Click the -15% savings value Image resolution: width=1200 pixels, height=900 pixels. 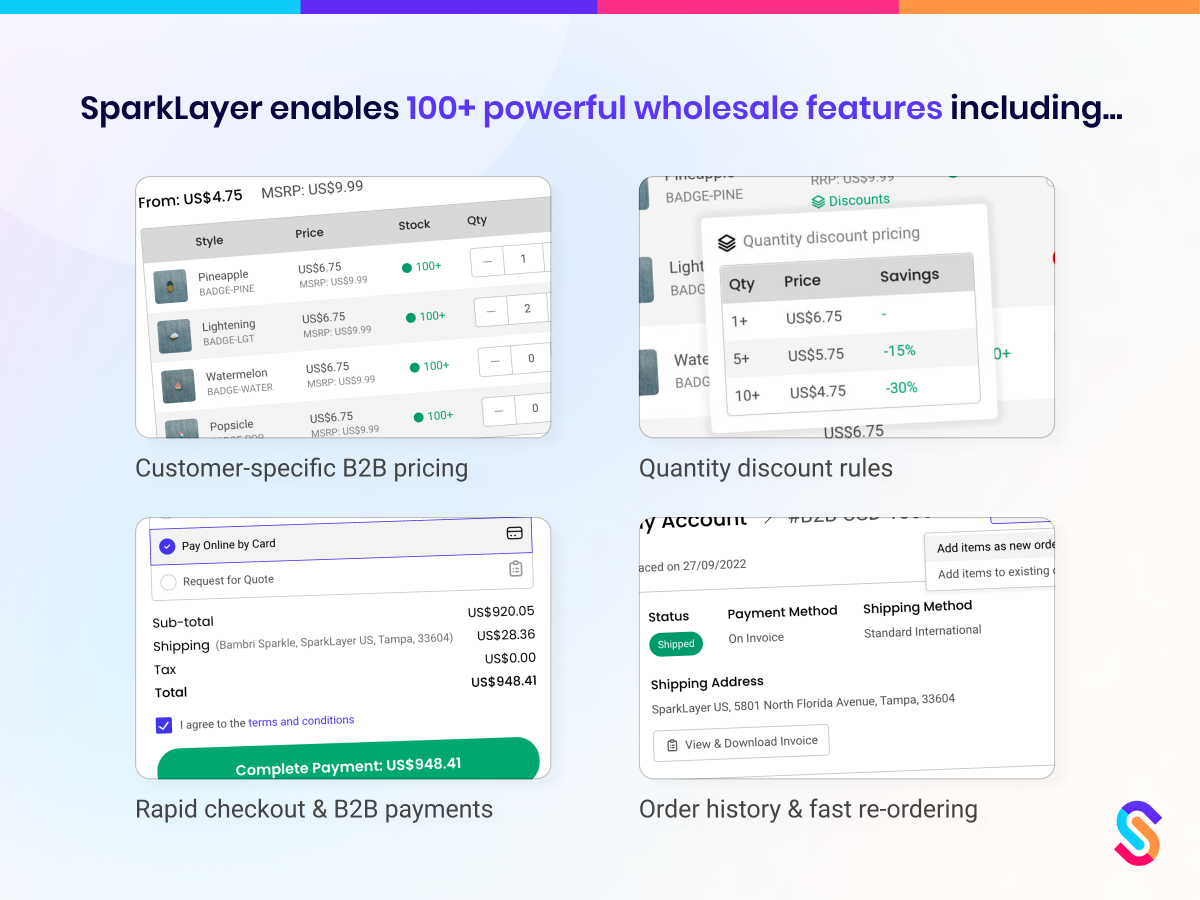coord(899,351)
